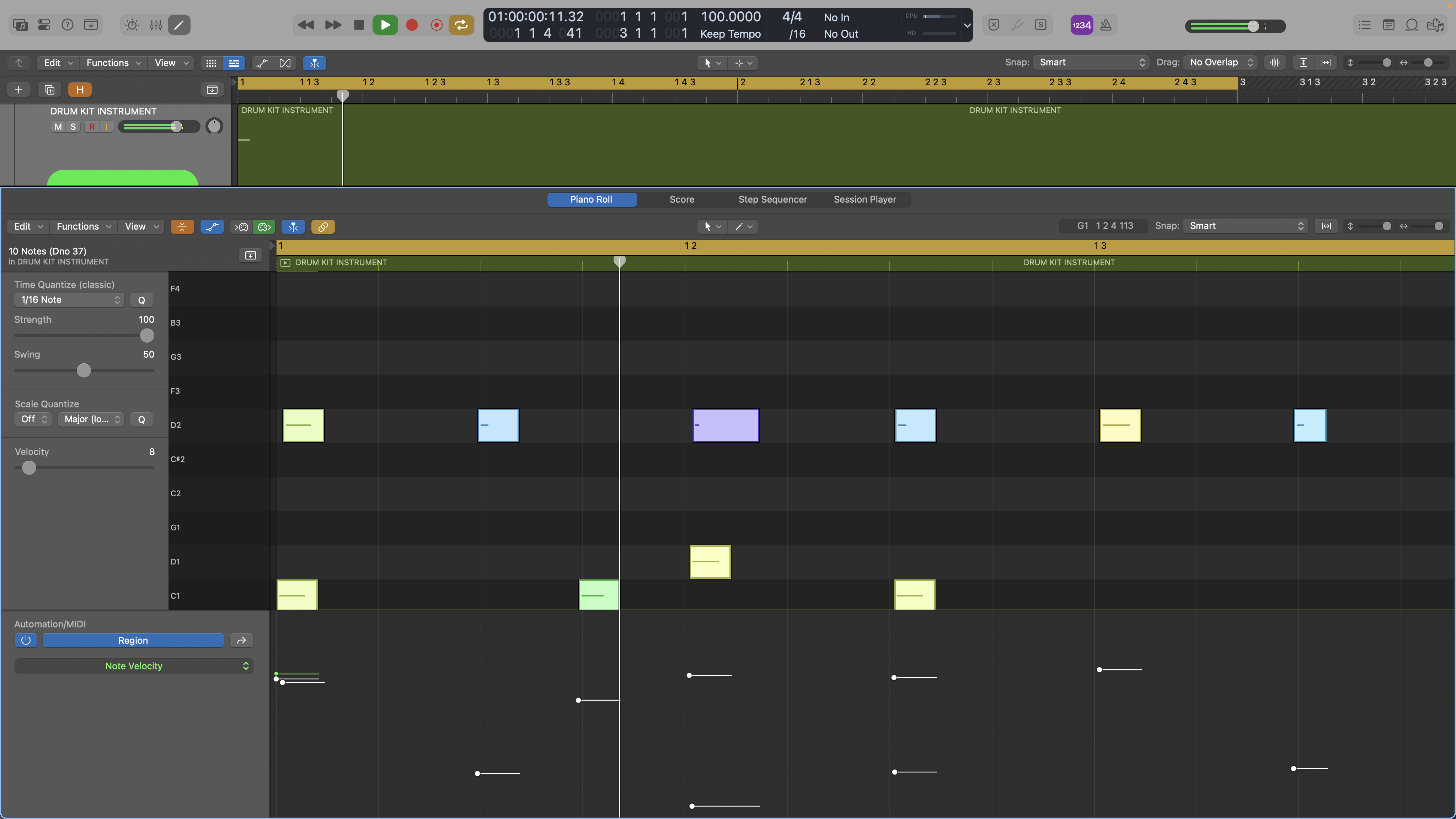Viewport: 1456px width, 819px height.
Task: Toggle Automation/MIDI power button
Action: [26, 641]
